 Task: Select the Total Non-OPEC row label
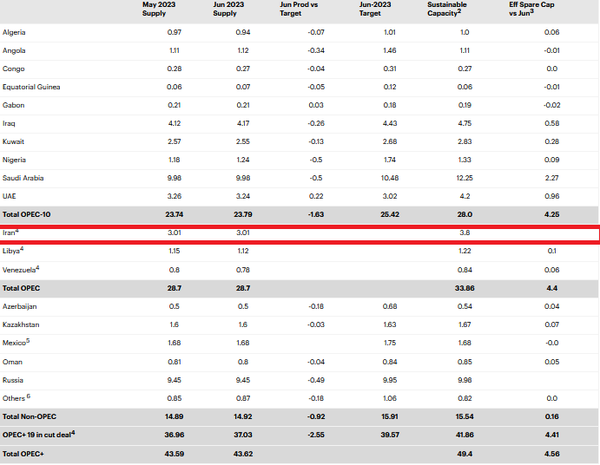33,415
